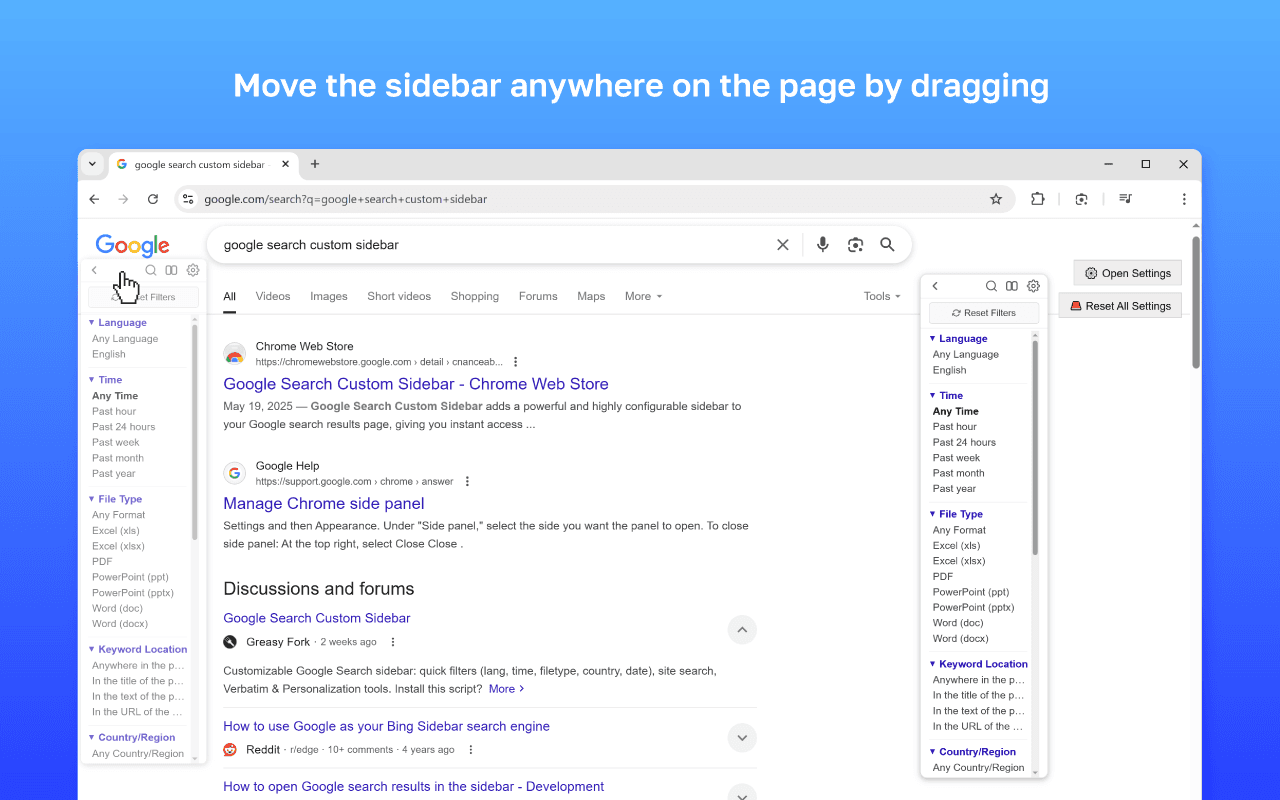Open the Chrome extensions puzzle icon
Screen dimensions: 1280x800
pyautogui.click(x=1038, y=199)
